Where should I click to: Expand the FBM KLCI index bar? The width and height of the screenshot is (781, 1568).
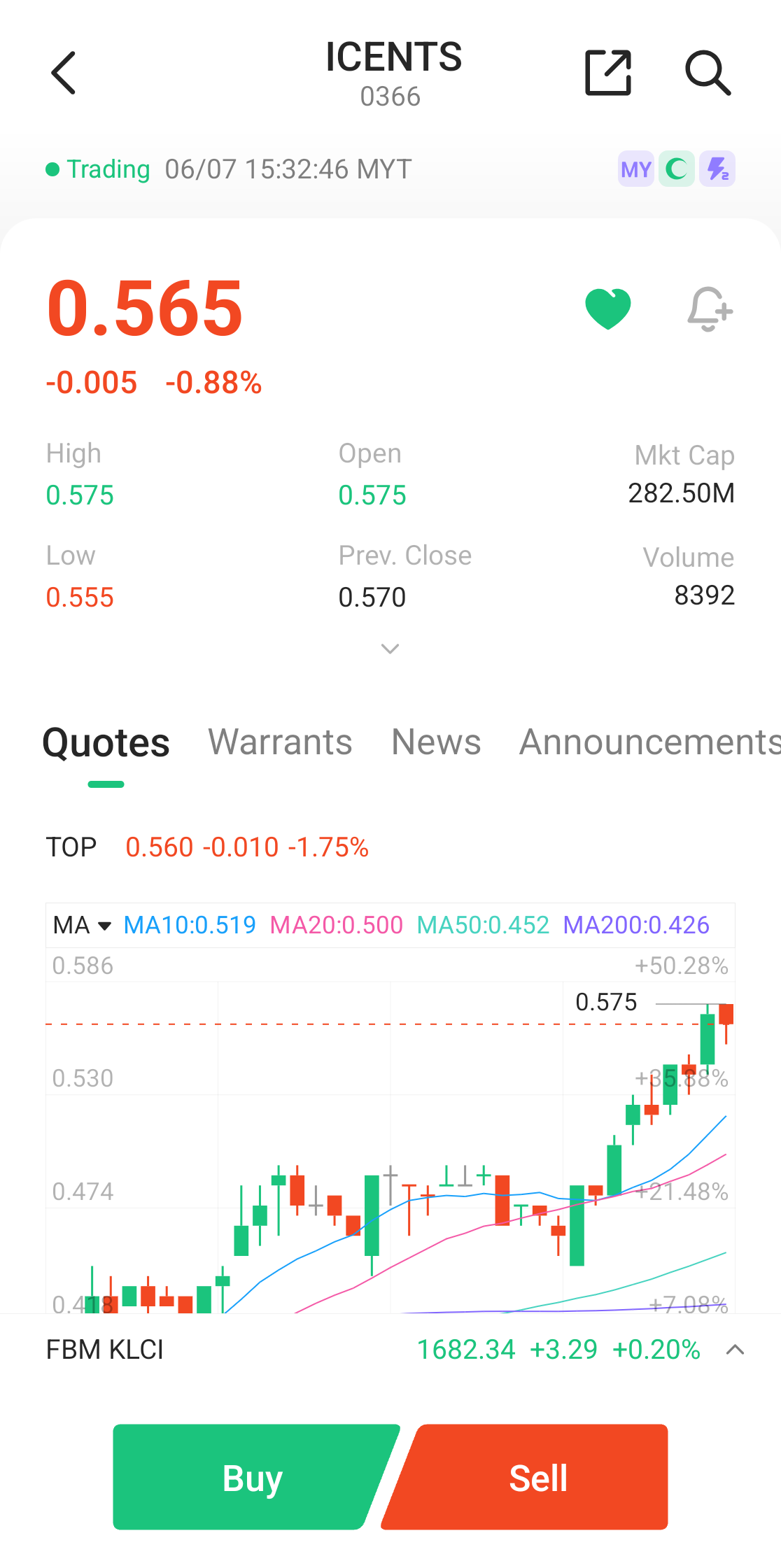[735, 1350]
